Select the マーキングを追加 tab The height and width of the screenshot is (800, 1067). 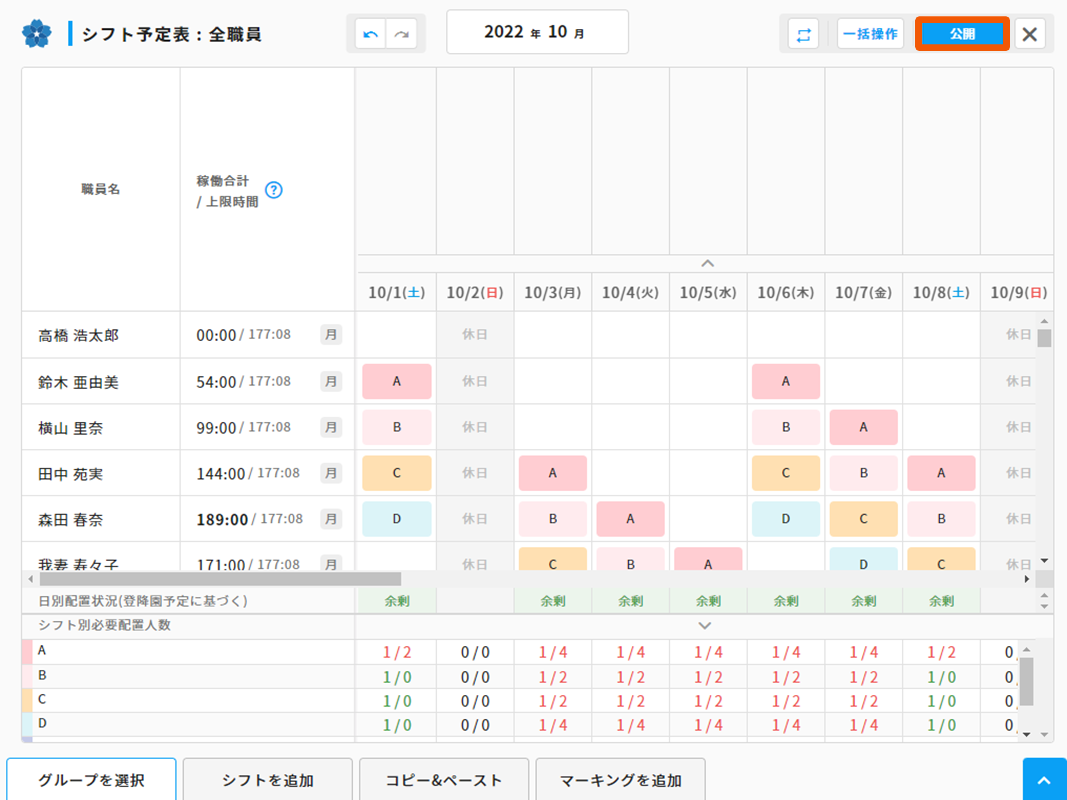[x=620, y=780]
